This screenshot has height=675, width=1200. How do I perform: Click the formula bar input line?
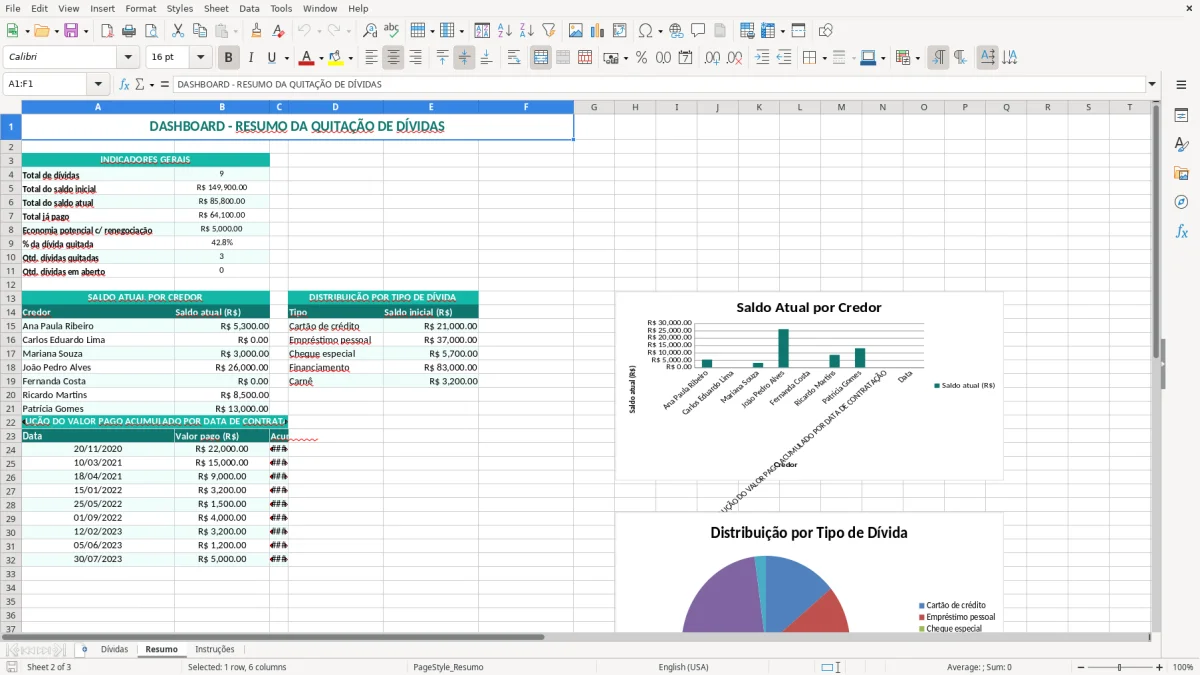[x=658, y=85]
